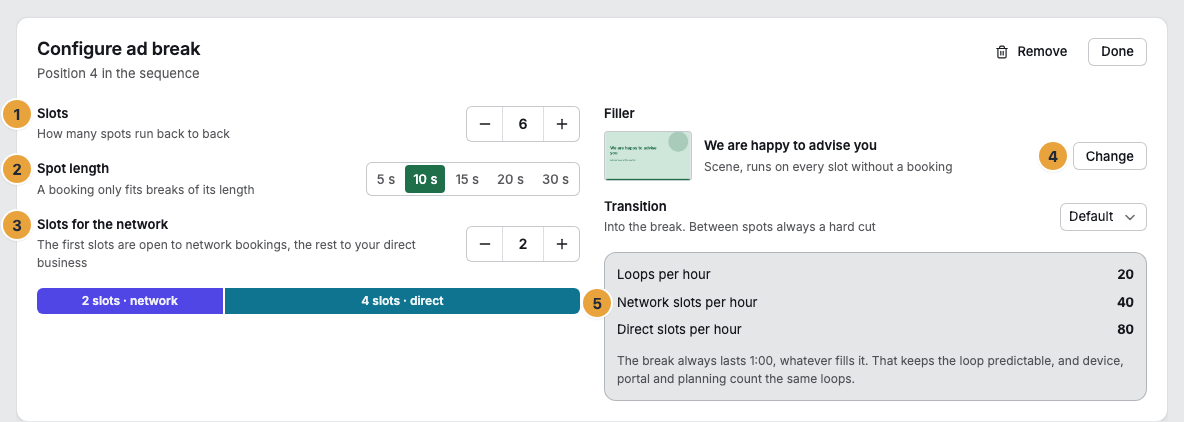Click the Slots value field showing 6
Image resolution: width=1184 pixels, height=422 pixels.
[x=523, y=124]
